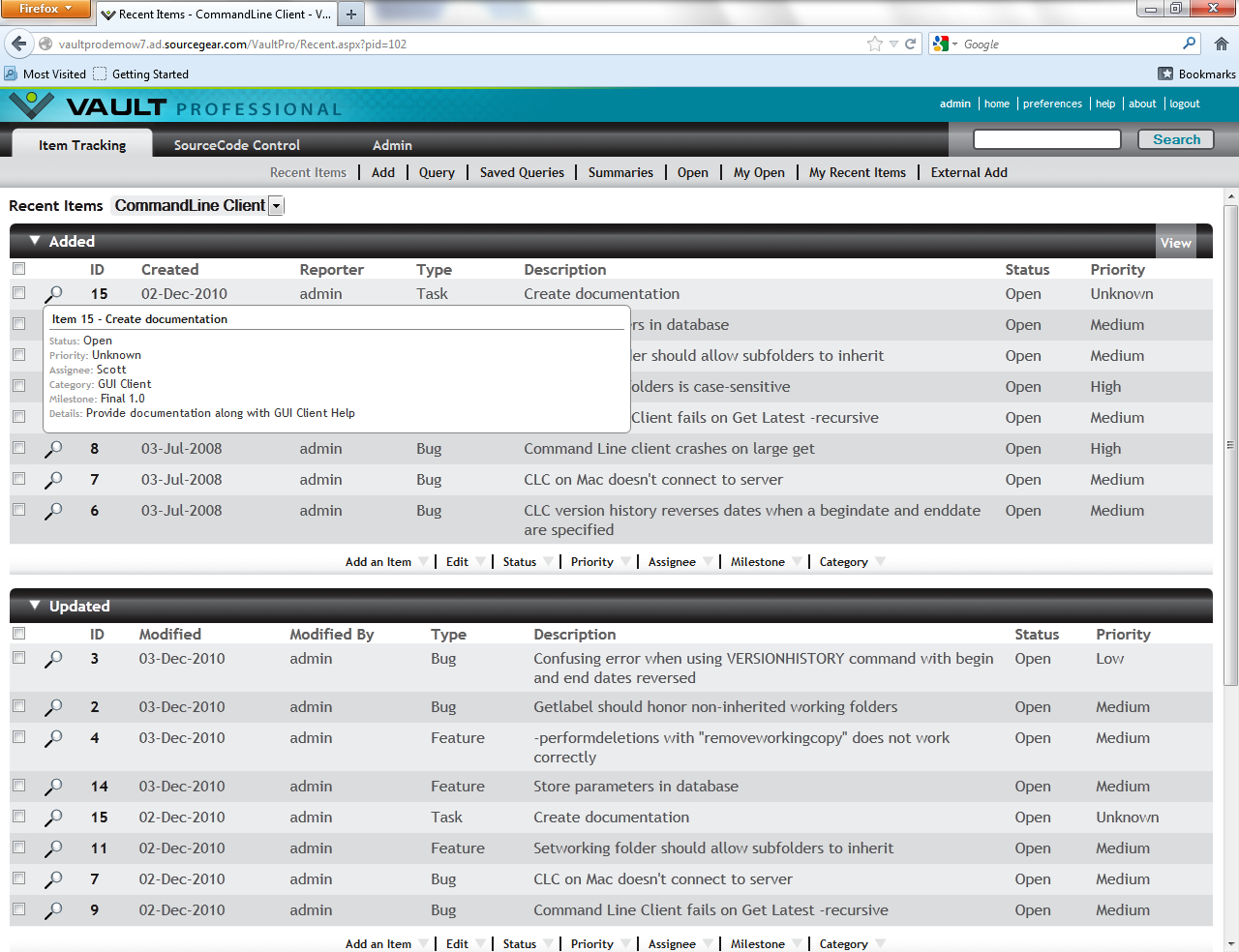Collapse the Updated section triangle
Image resolution: width=1239 pixels, height=952 pixels.
[35, 606]
